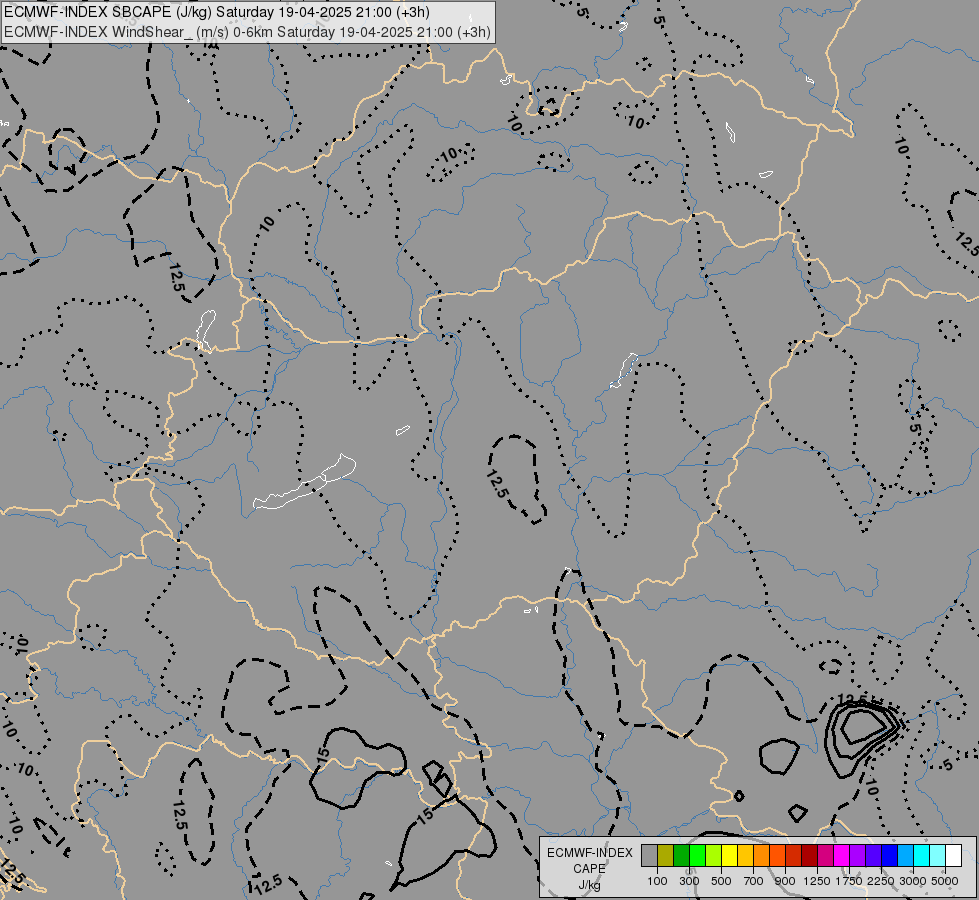Click the amber legend swatch
The width and height of the screenshot is (979, 900).
(x=745, y=855)
